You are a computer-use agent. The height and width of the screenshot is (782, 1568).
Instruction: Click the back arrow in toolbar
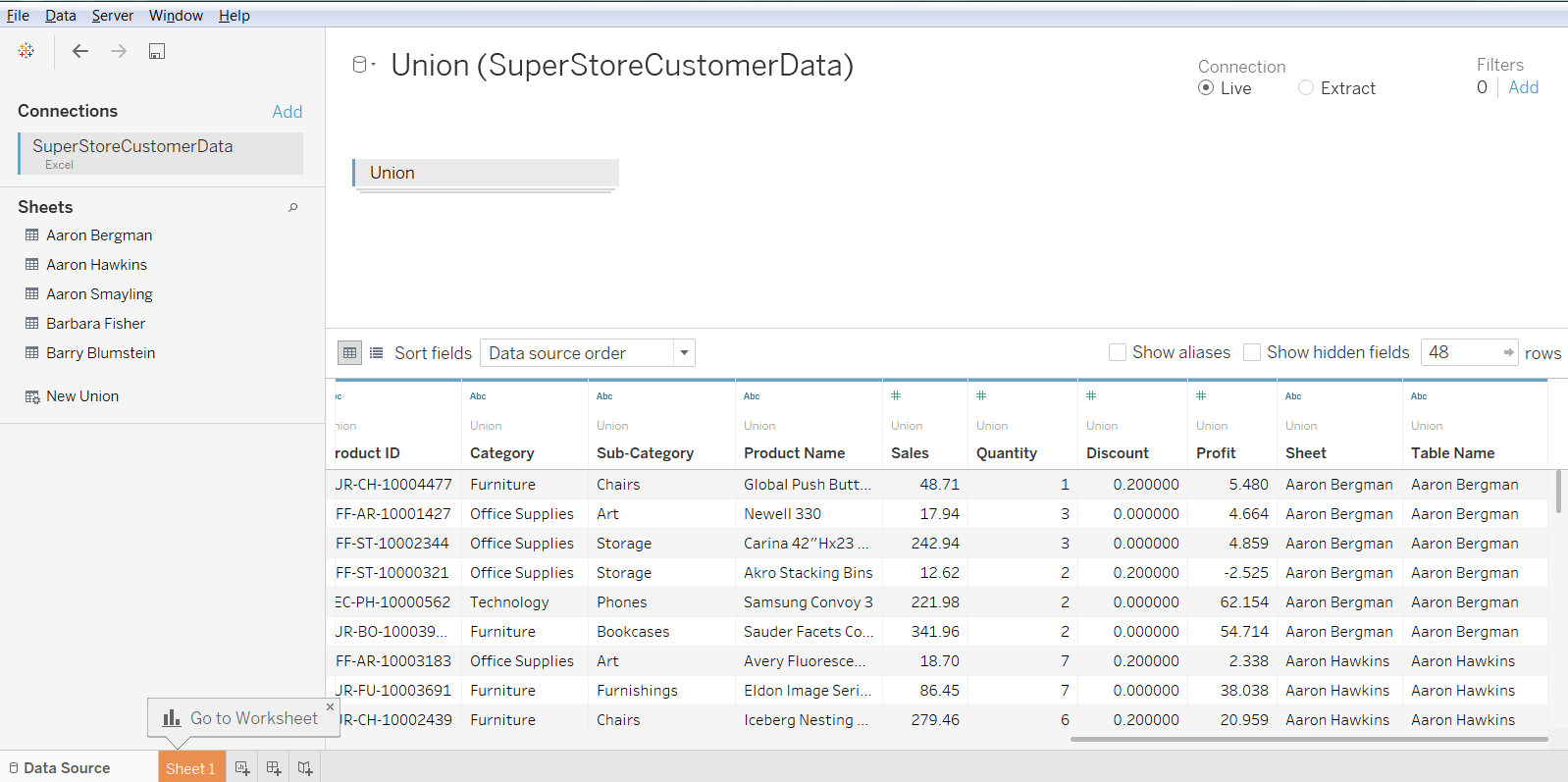pyautogui.click(x=80, y=51)
